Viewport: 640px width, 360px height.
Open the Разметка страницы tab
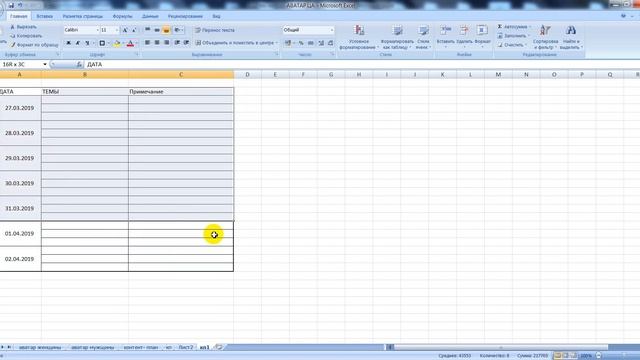pyautogui.click(x=83, y=16)
